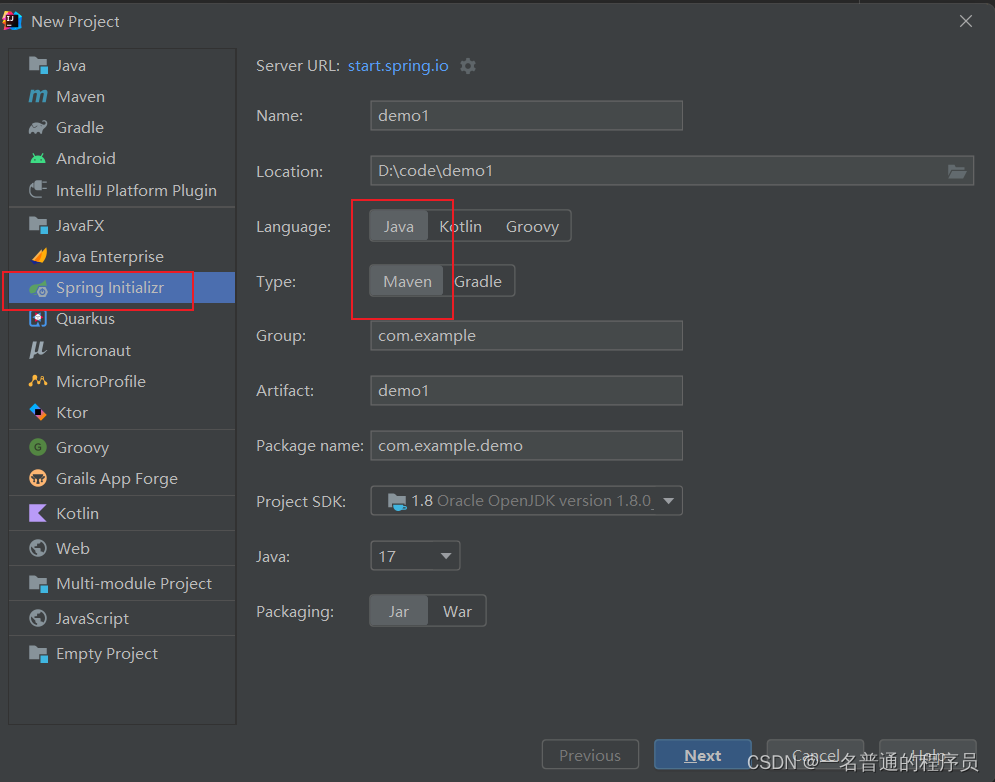The height and width of the screenshot is (782, 995).
Task: Click the Java project type icon
Action: pos(38,65)
